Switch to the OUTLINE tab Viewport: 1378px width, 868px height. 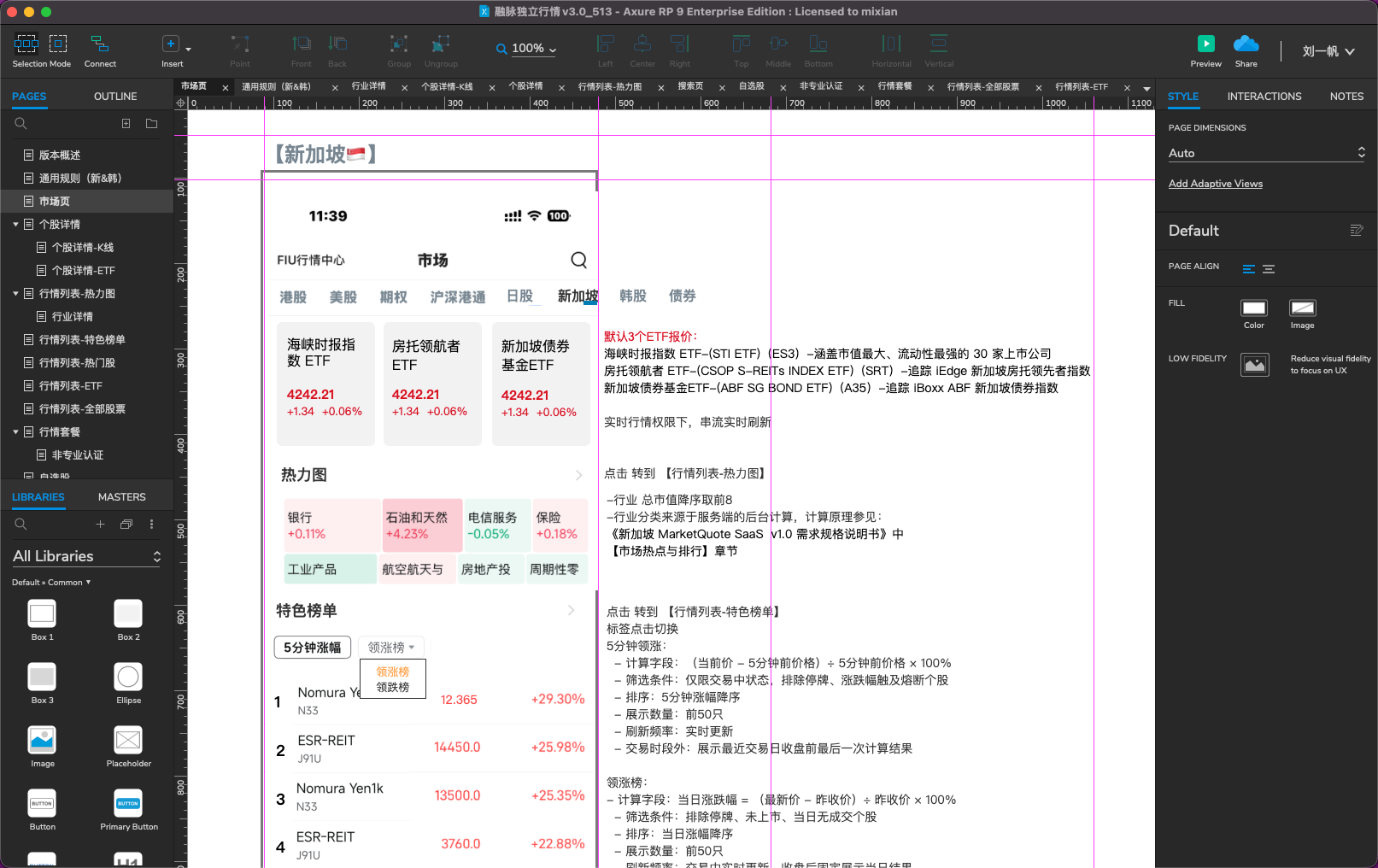pyautogui.click(x=115, y=97)
